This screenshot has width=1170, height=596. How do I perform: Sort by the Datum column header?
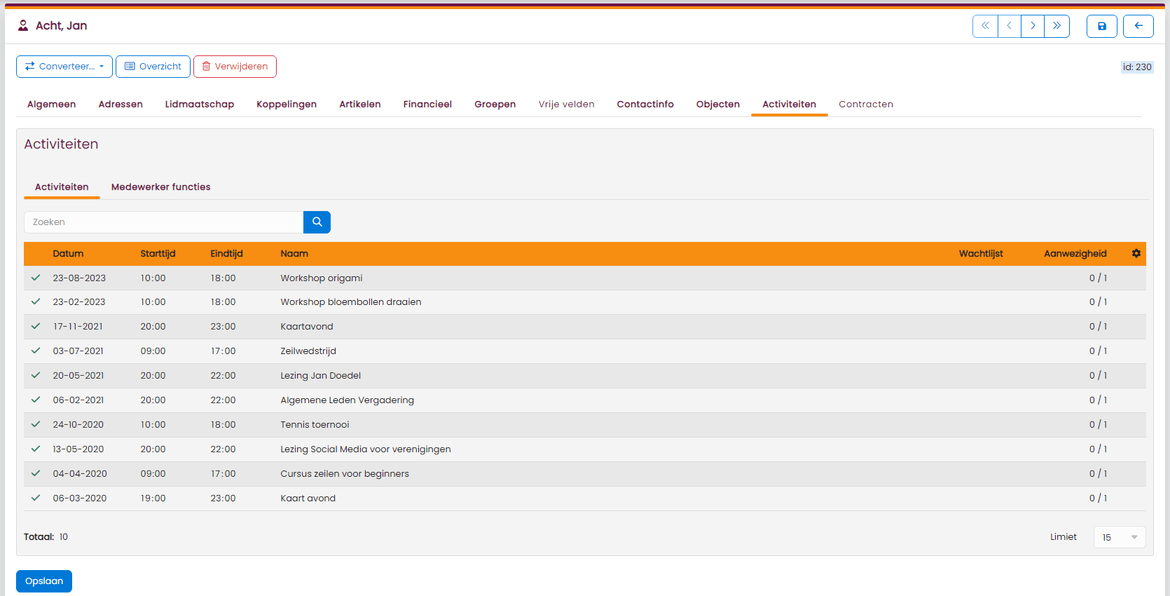tap(68, 254)
